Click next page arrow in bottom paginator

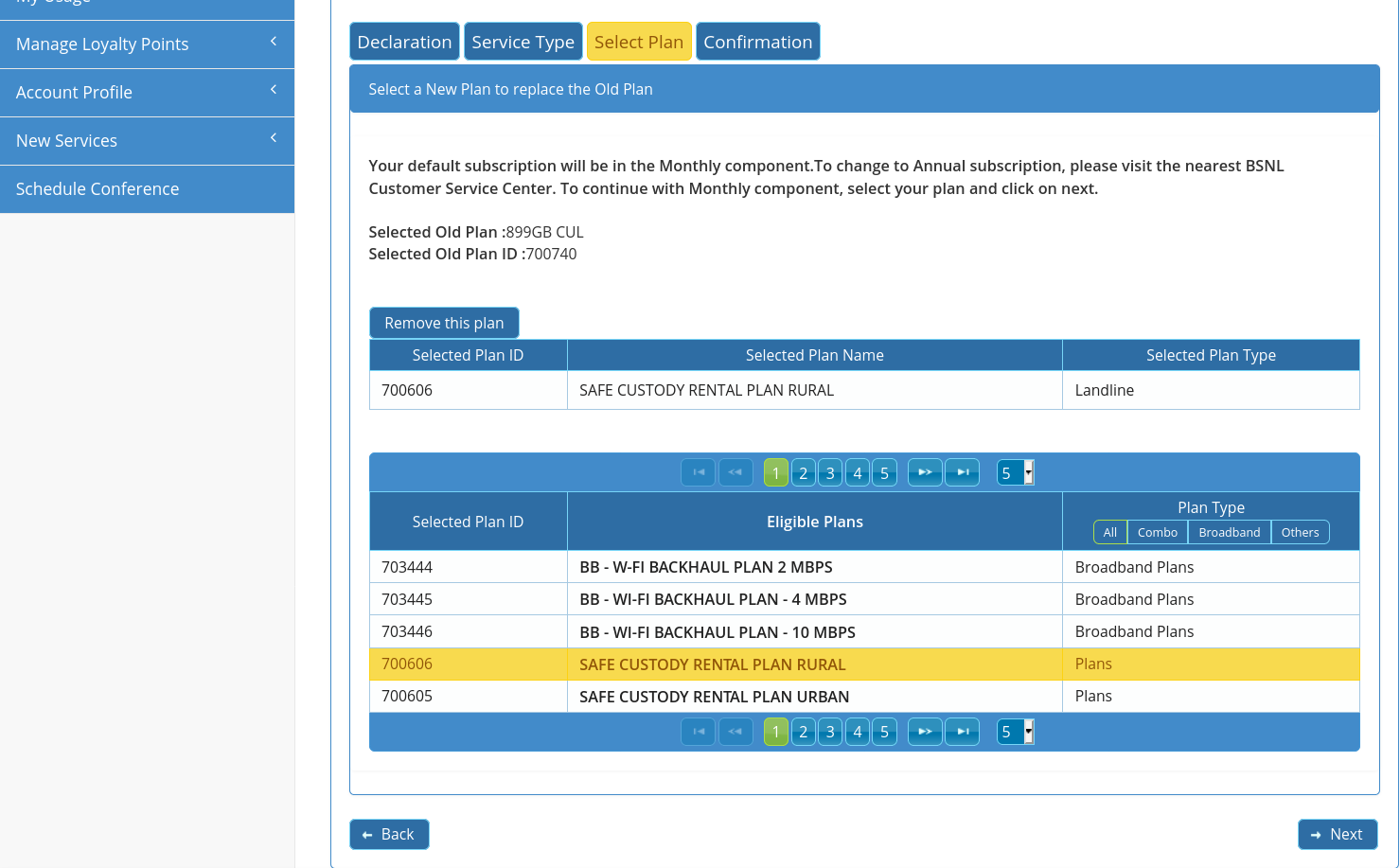coord(925,732)
